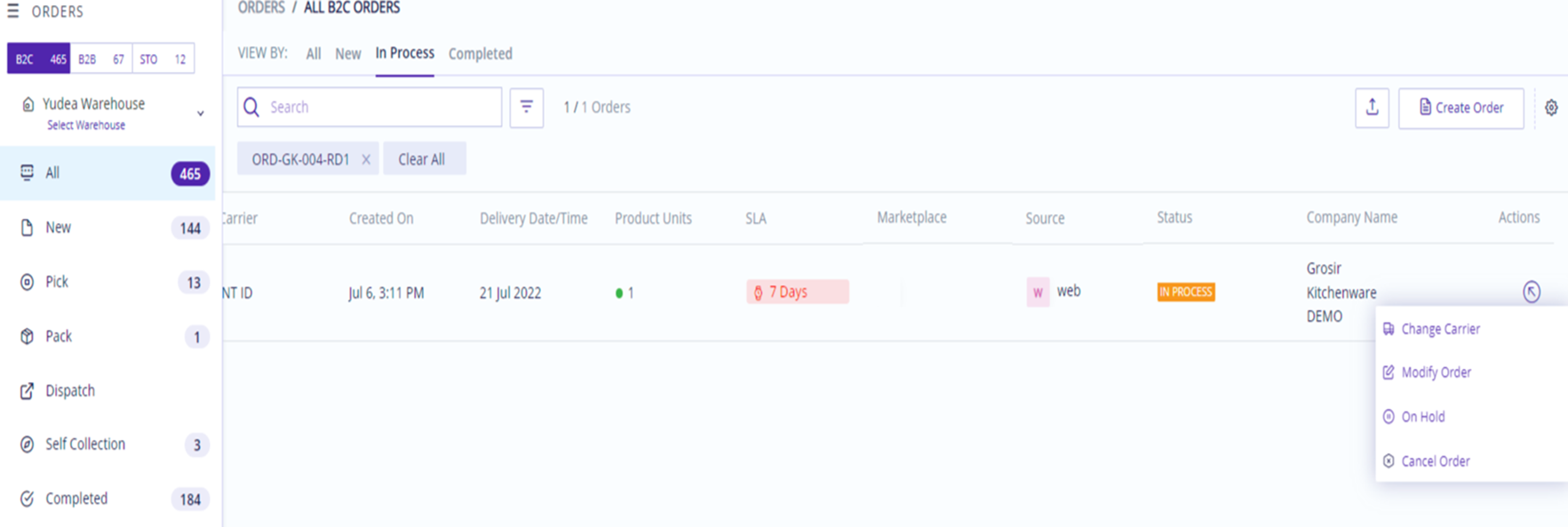Open the settings gear beside Create Order
Image resolution: width=1568 pixels, height=527 pixels.
coord(1551,108)
